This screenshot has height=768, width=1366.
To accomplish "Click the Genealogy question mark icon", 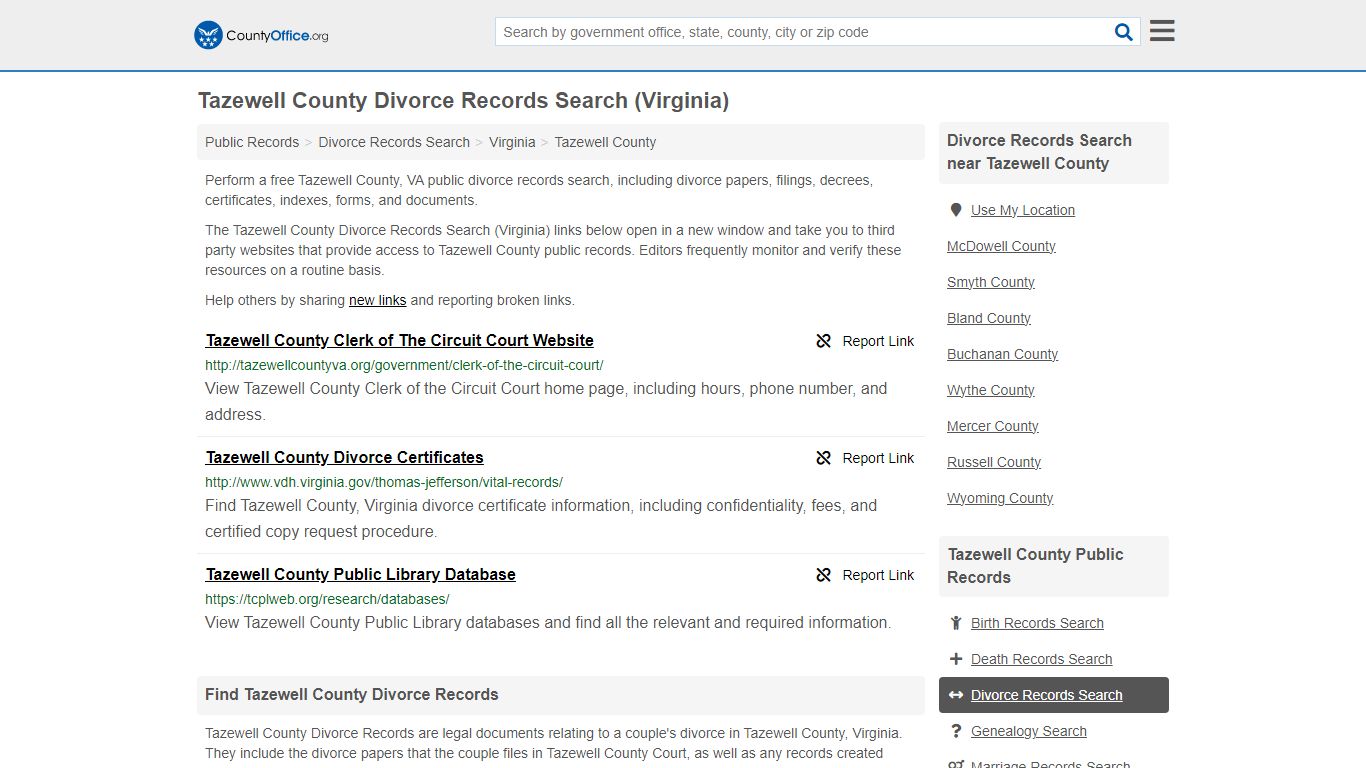I will (956, 731).
